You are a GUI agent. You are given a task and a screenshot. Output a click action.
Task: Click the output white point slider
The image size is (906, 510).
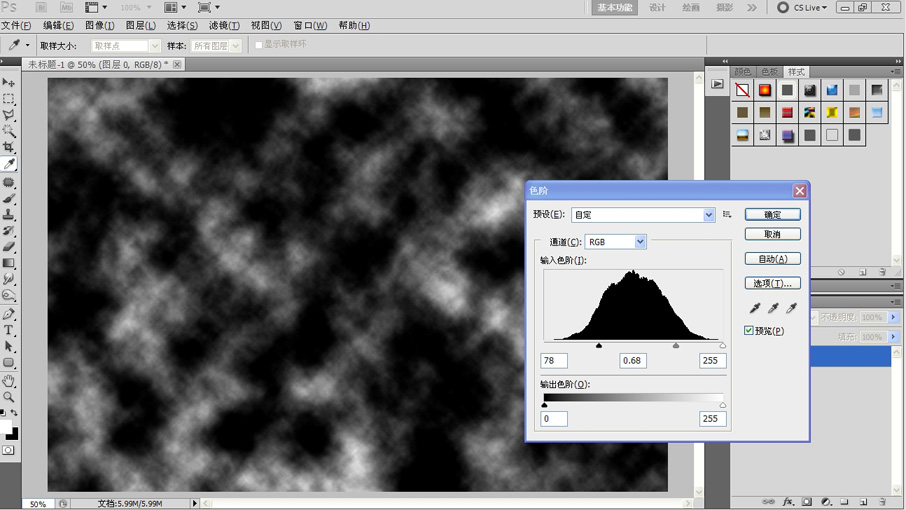pyautogui.click(x=723, y=405)
